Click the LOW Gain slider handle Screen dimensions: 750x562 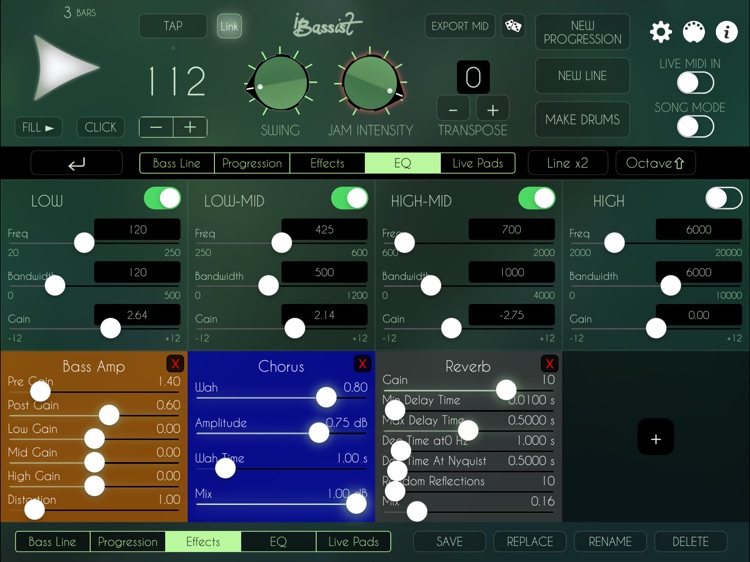pos(110,329)
